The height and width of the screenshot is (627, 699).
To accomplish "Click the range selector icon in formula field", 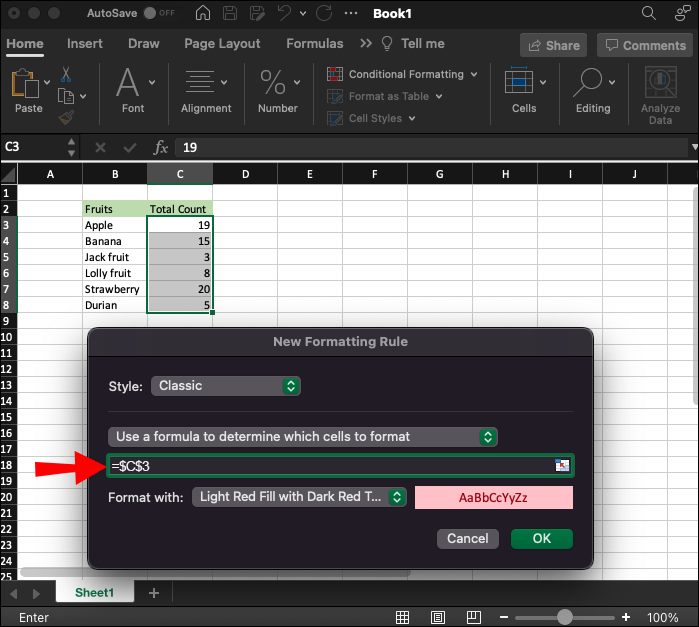I will click(562, 466).
